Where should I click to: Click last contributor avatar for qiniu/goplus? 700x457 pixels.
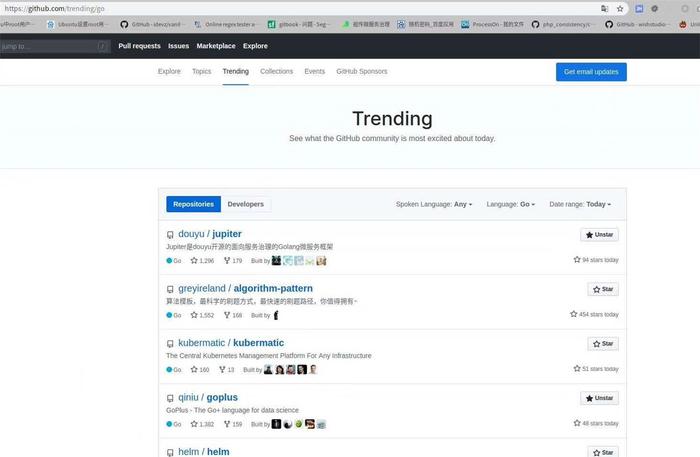click(x=321, y=424)
